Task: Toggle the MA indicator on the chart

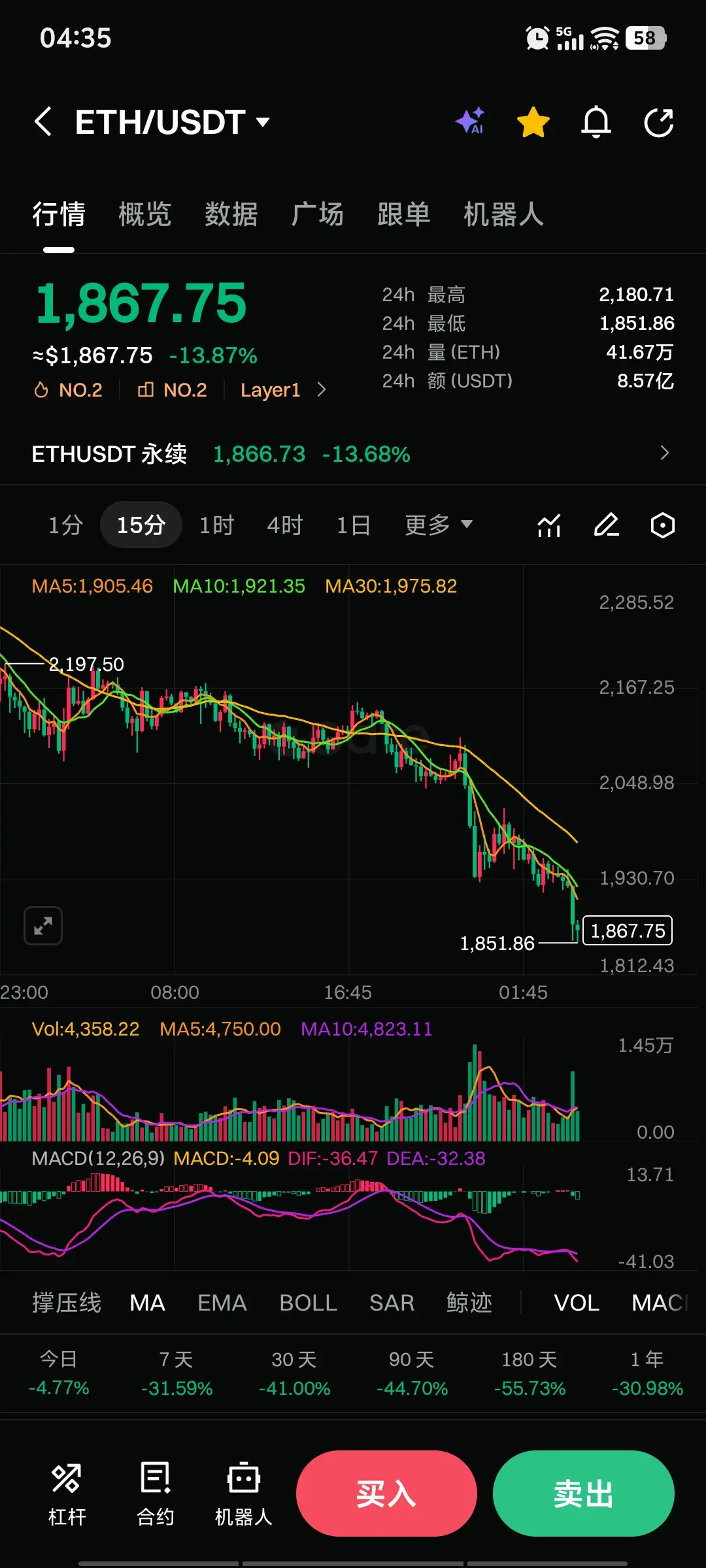Action: 147,1303
